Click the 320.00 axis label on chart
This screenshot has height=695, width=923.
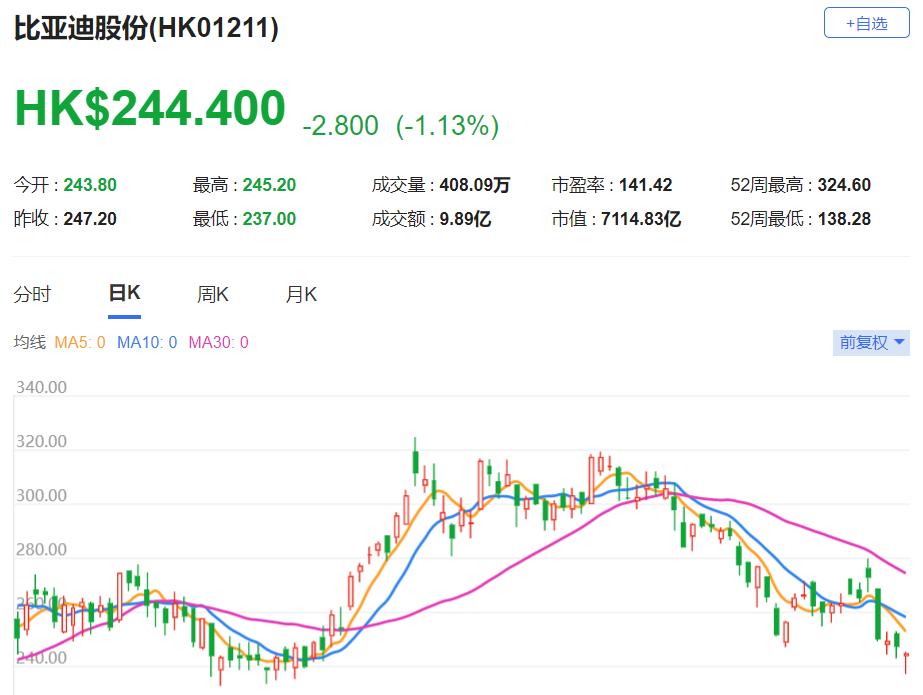(x=41, y=441)
